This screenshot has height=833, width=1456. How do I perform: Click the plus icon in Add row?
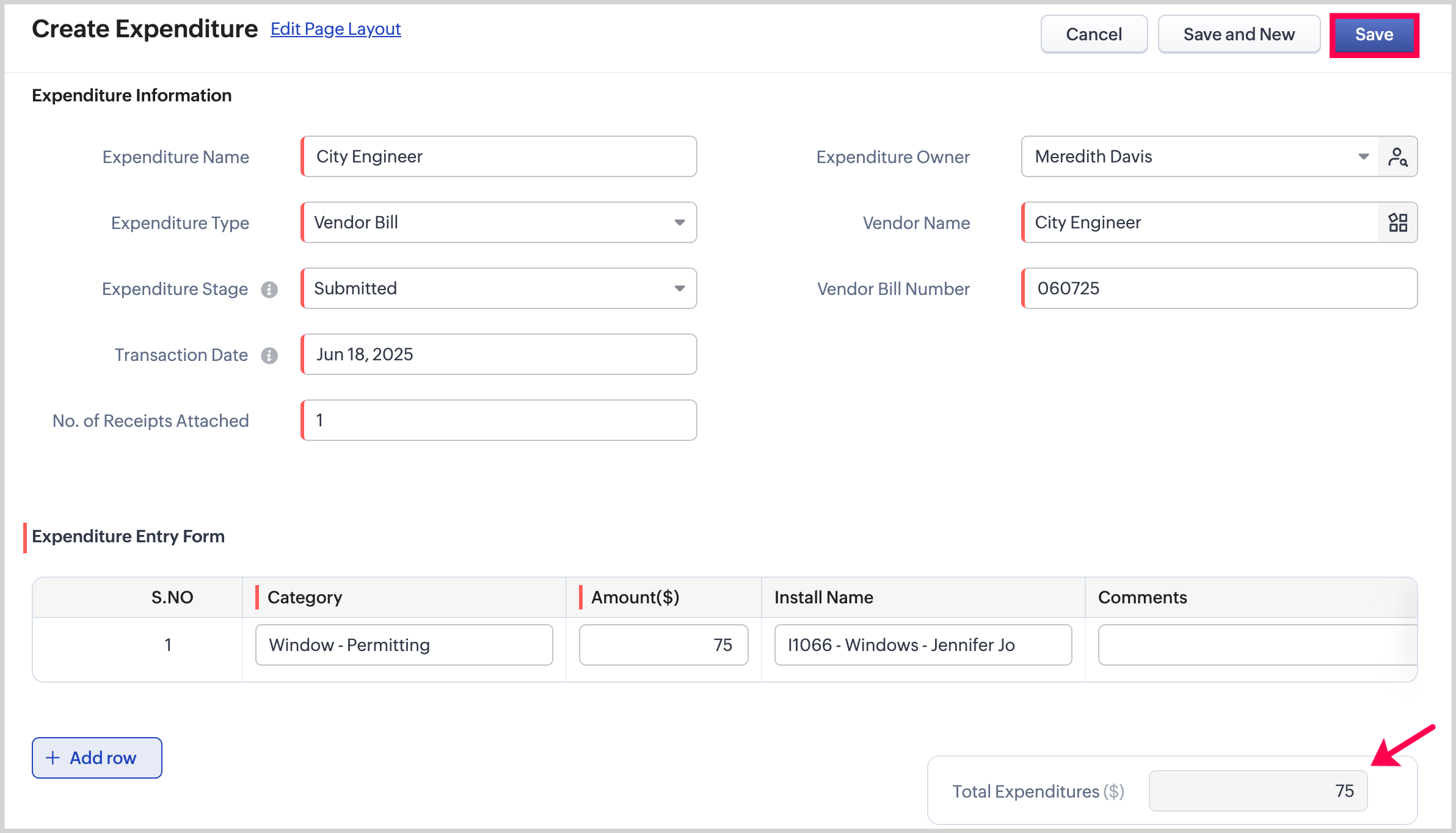pyautogui.click(x=53, y=758)
